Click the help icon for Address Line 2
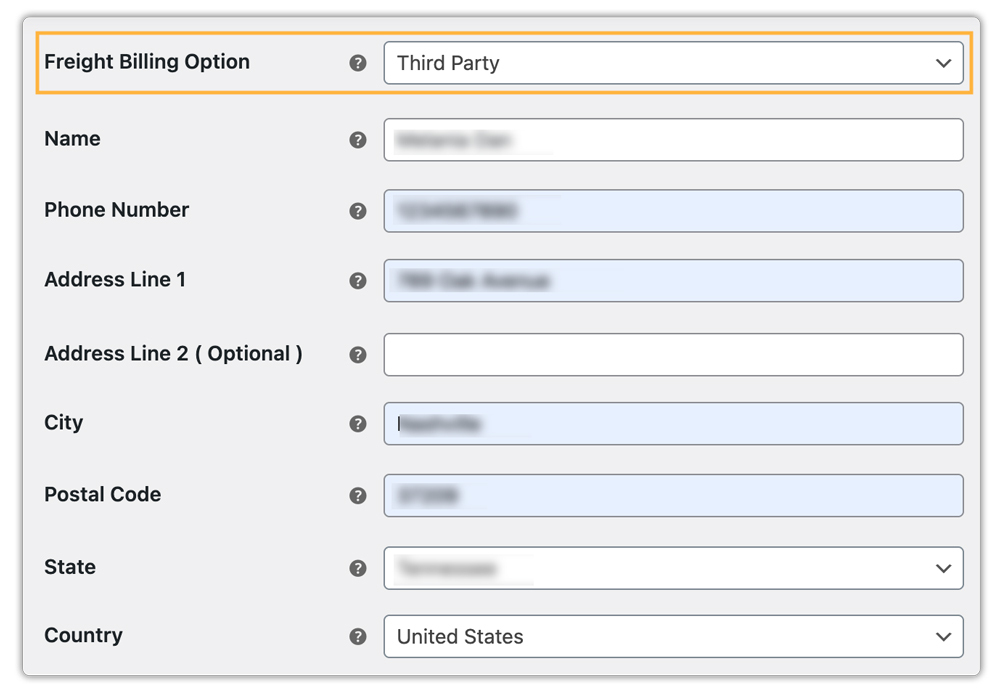1000x697 pixels. point(358,354)
